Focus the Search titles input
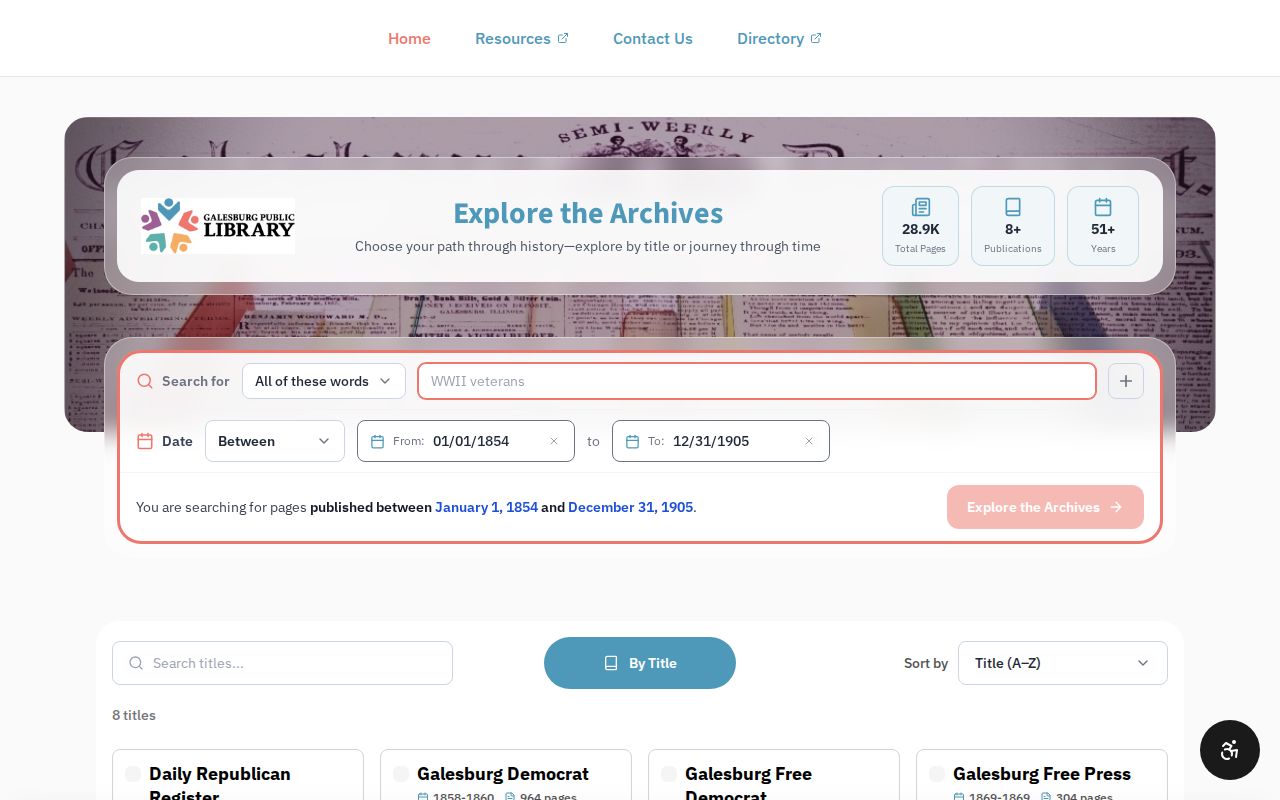Image resolution: width=1280 pixels, height=800 pixels. (x=282, y=663)
